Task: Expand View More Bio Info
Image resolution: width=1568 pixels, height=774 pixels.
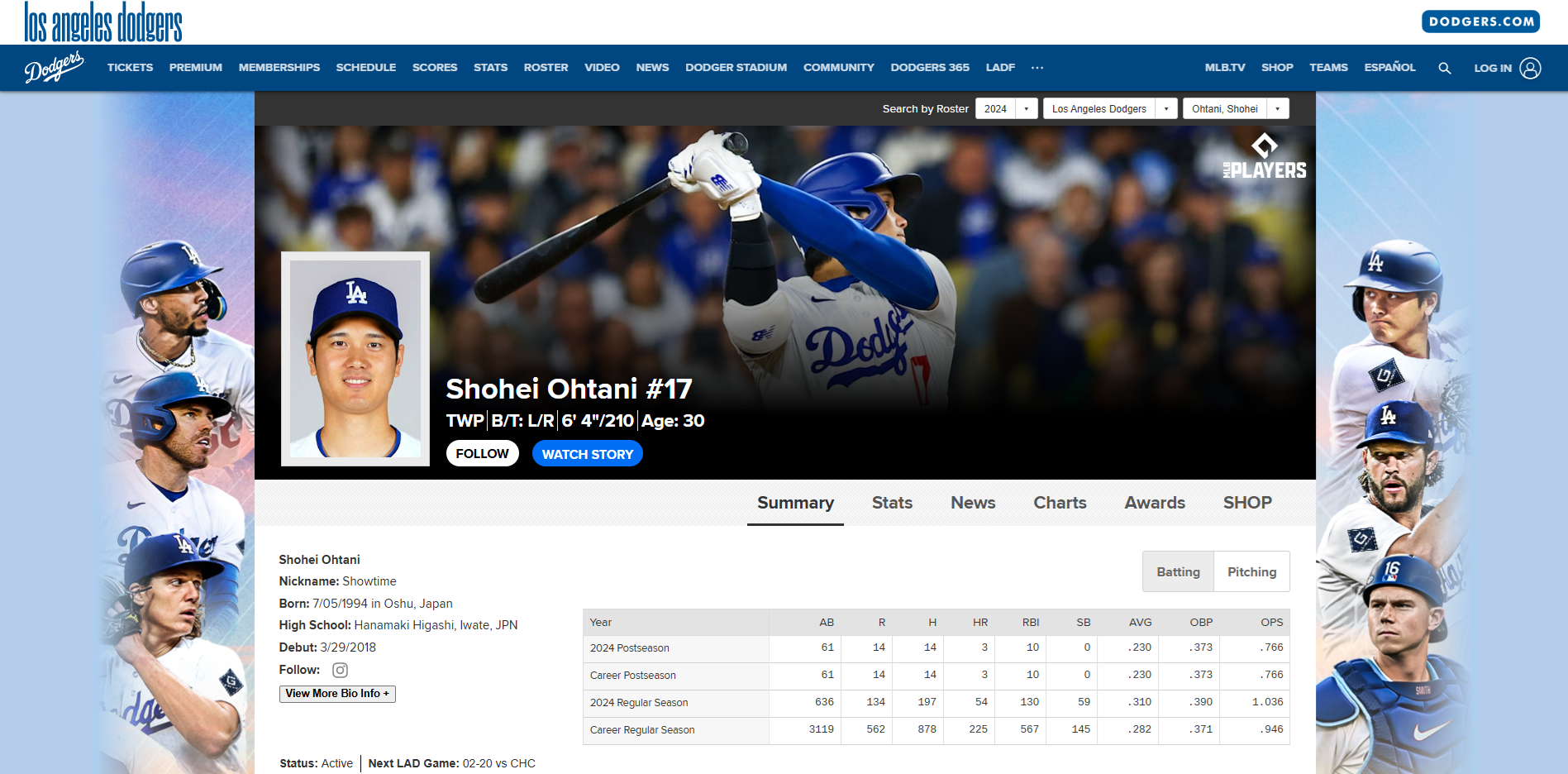Action: pos(337,694)
